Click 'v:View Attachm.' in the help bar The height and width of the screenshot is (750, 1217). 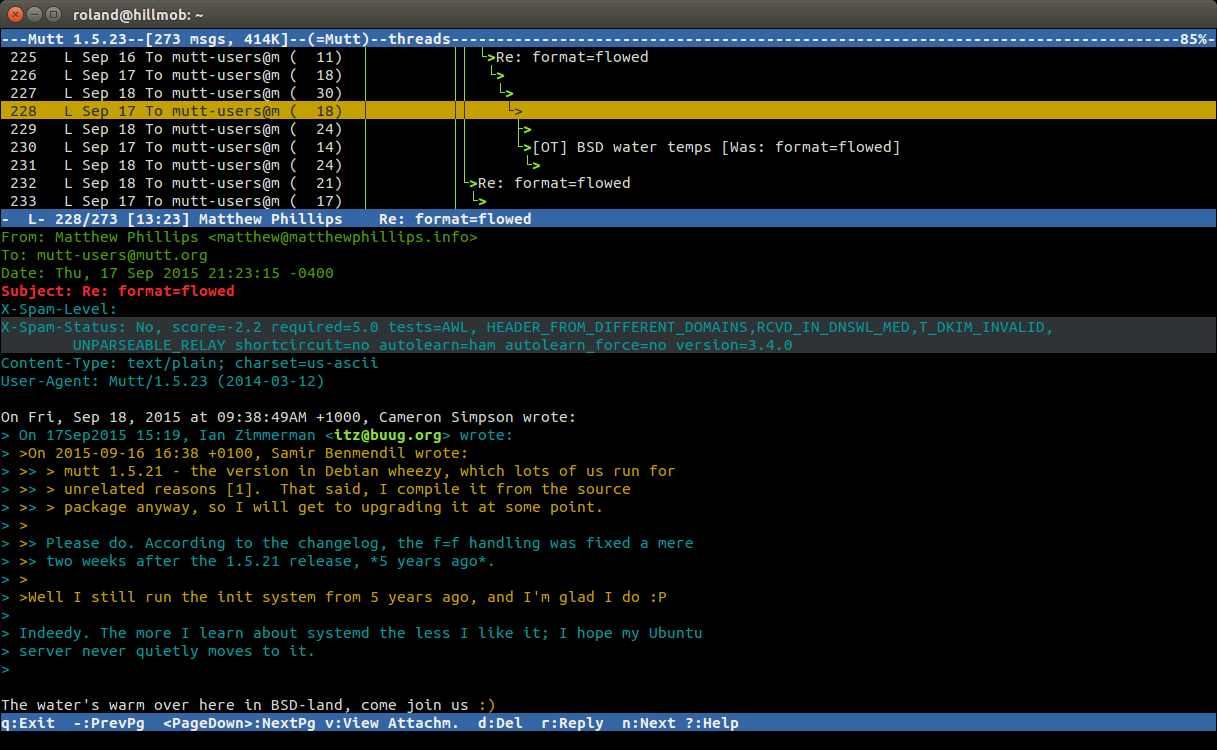click(392, 723)
